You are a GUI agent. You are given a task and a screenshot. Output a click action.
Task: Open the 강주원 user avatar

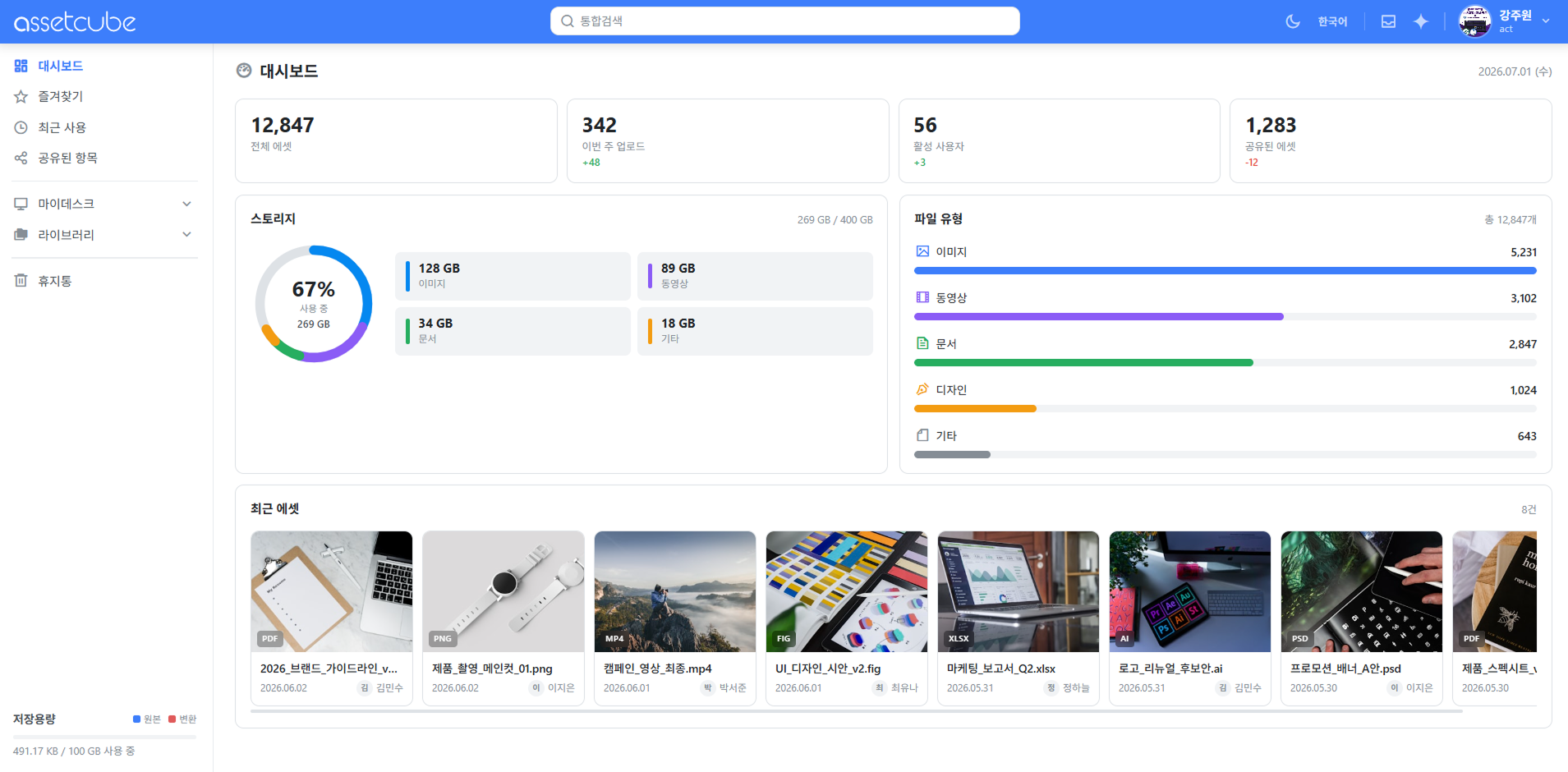[x=1474, y=21]
